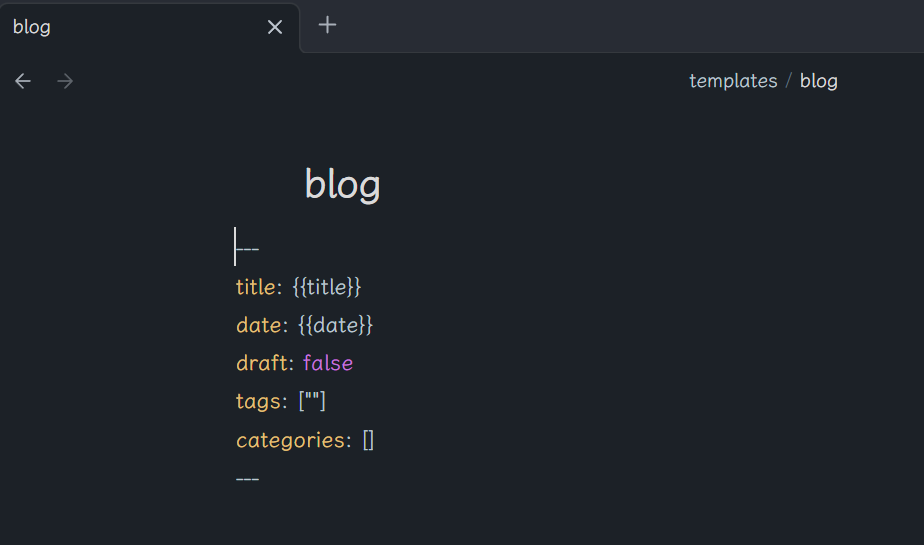Open a new tab with plus icon
The width and height of the screenshot is (924, 545).
pos(327,25)
